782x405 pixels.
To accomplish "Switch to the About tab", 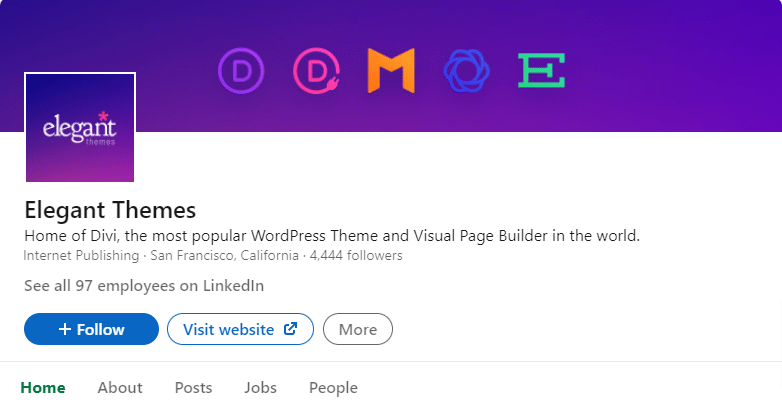I will click(120, 388).
